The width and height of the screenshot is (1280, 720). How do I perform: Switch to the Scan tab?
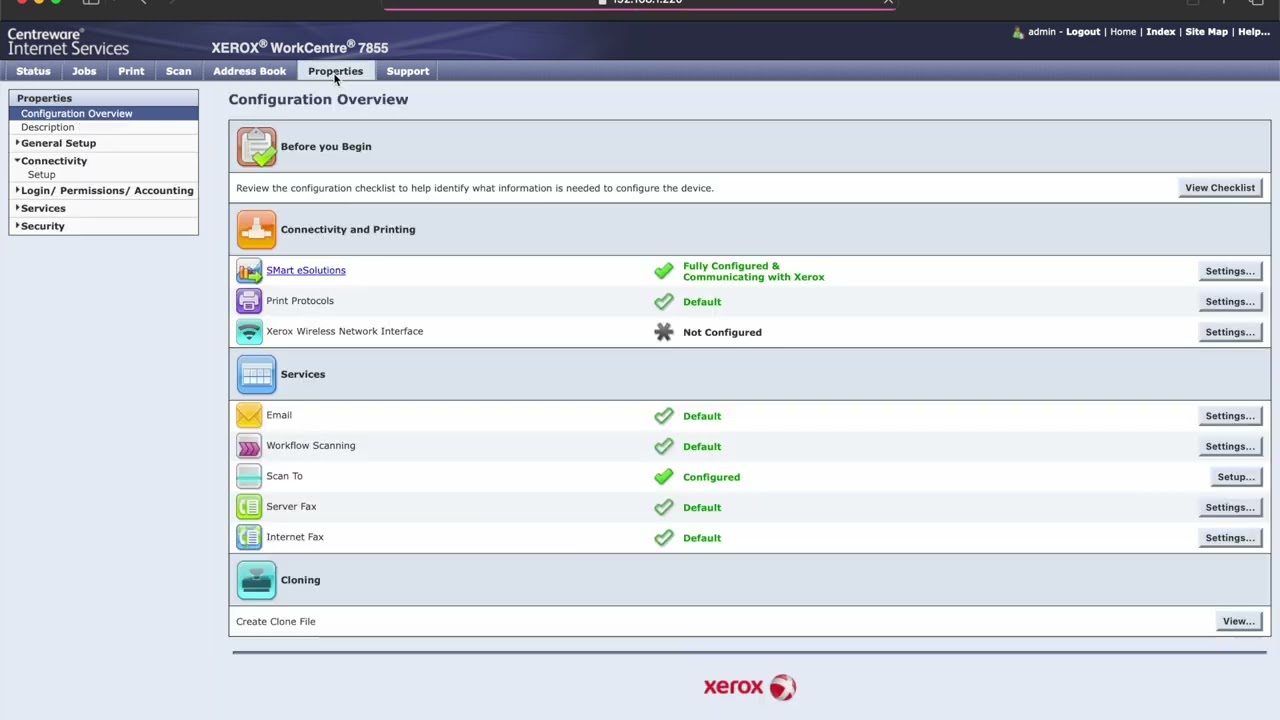click(178, 71)
